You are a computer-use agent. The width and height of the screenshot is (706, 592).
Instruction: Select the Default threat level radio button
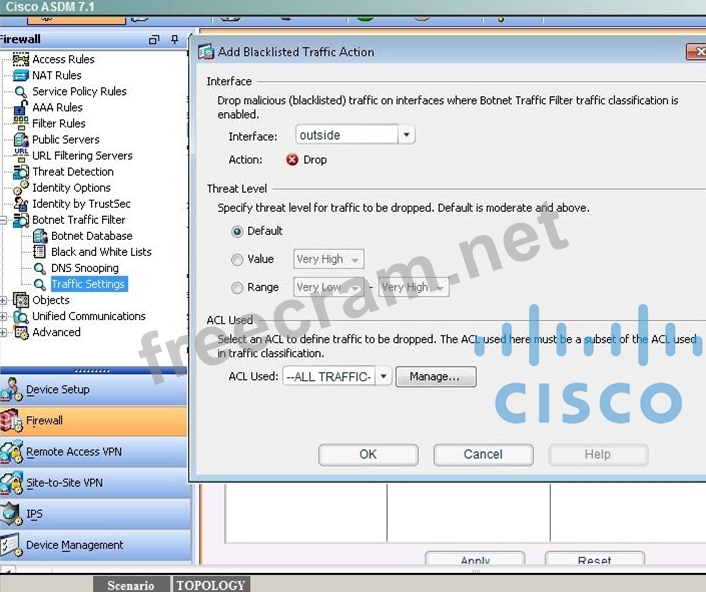[237, 231]
